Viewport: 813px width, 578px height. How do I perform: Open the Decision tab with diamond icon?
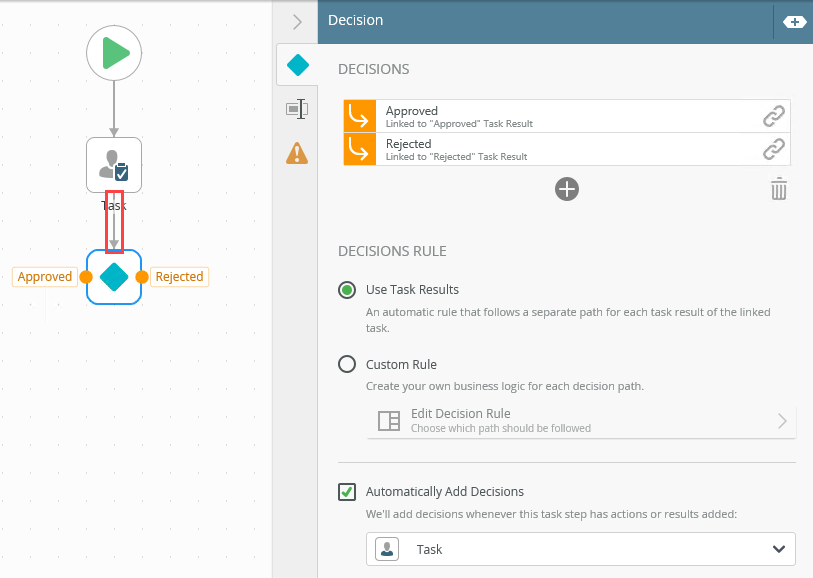pos(297,66)
